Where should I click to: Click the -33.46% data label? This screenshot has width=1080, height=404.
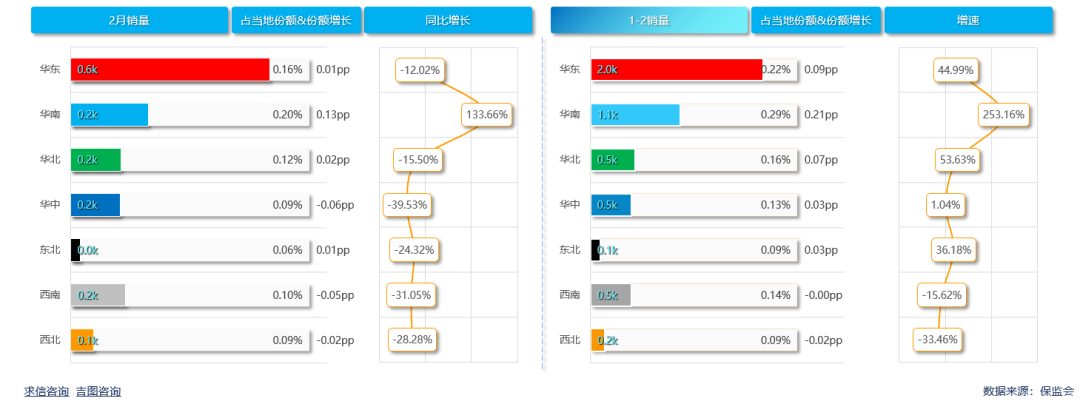[937, 340]
